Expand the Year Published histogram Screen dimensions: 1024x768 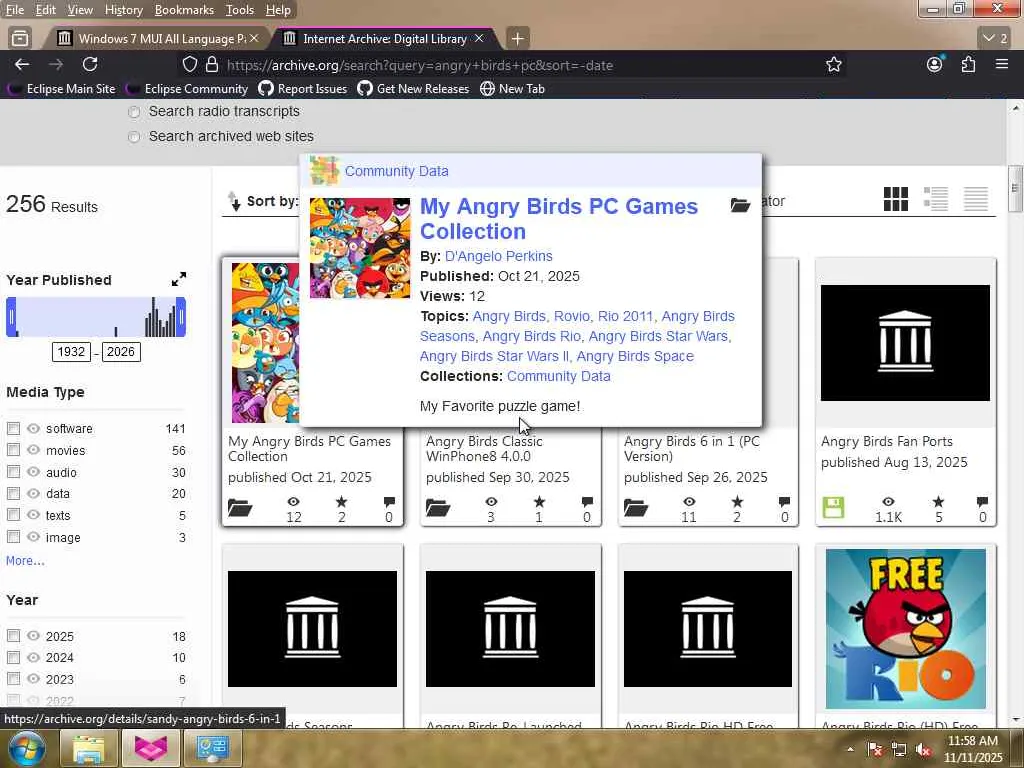click(x=178, y=280)
